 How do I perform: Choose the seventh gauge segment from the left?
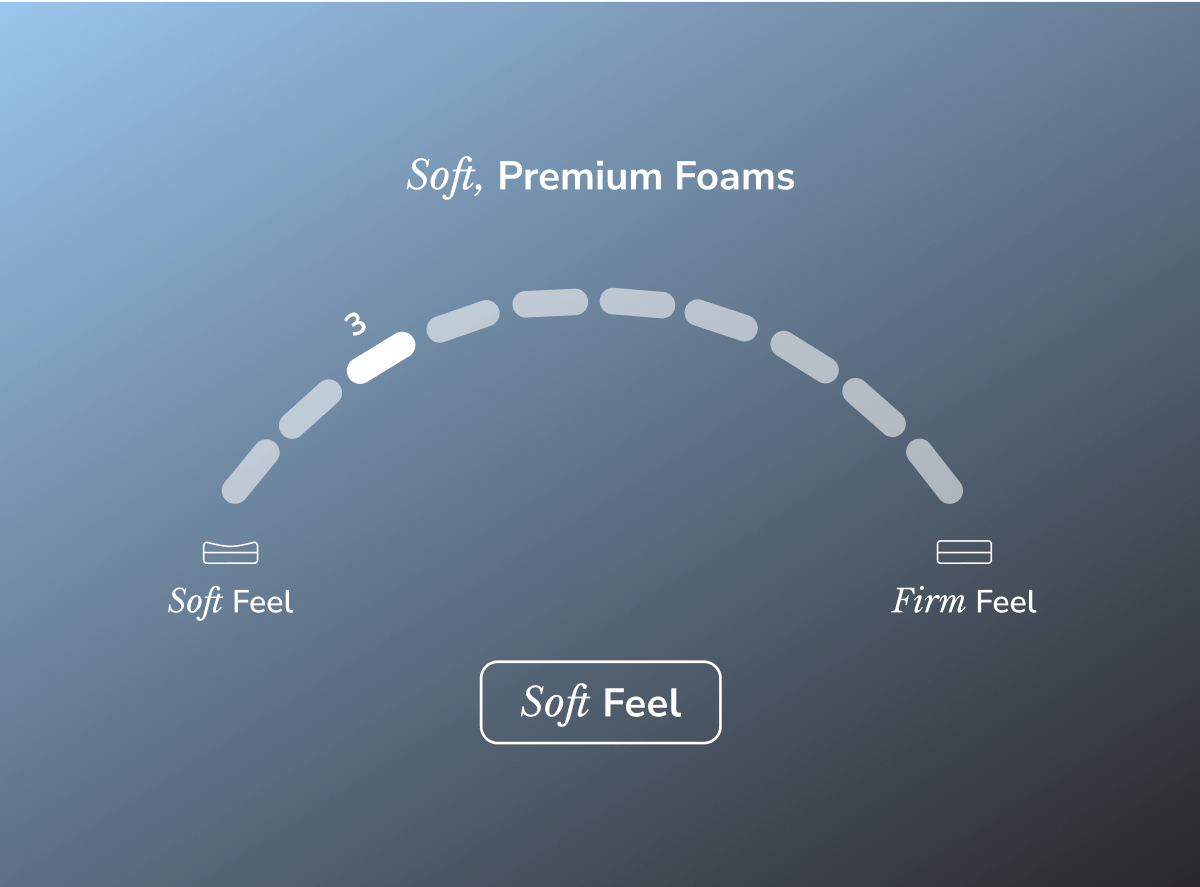point(721,320)
